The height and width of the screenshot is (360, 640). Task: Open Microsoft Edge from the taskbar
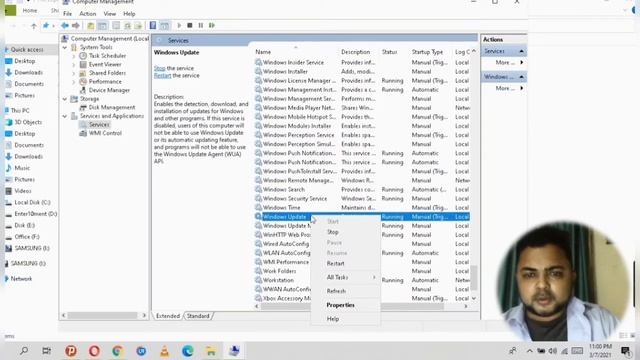pos(188,351)
